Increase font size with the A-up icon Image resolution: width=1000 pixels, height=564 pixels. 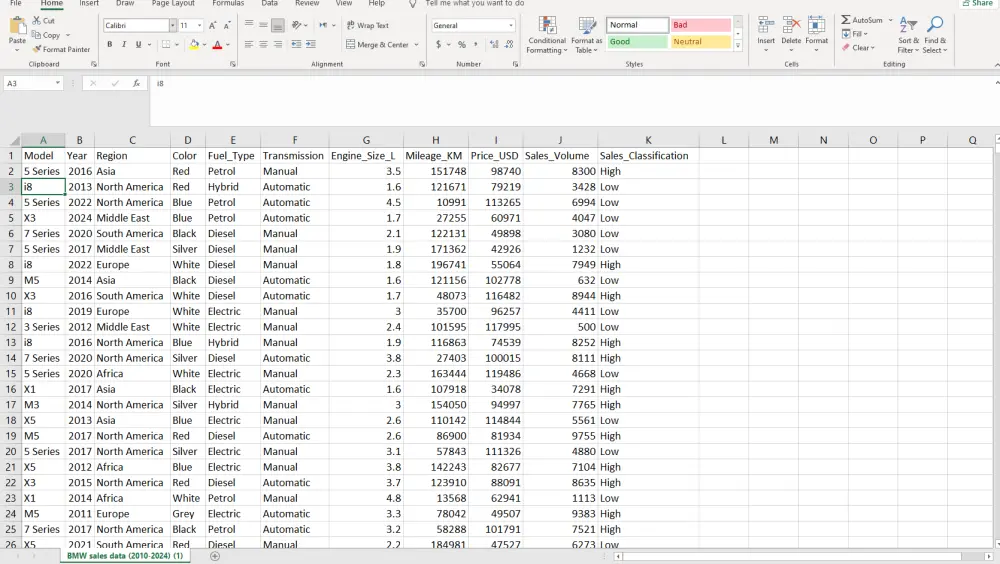212,26
